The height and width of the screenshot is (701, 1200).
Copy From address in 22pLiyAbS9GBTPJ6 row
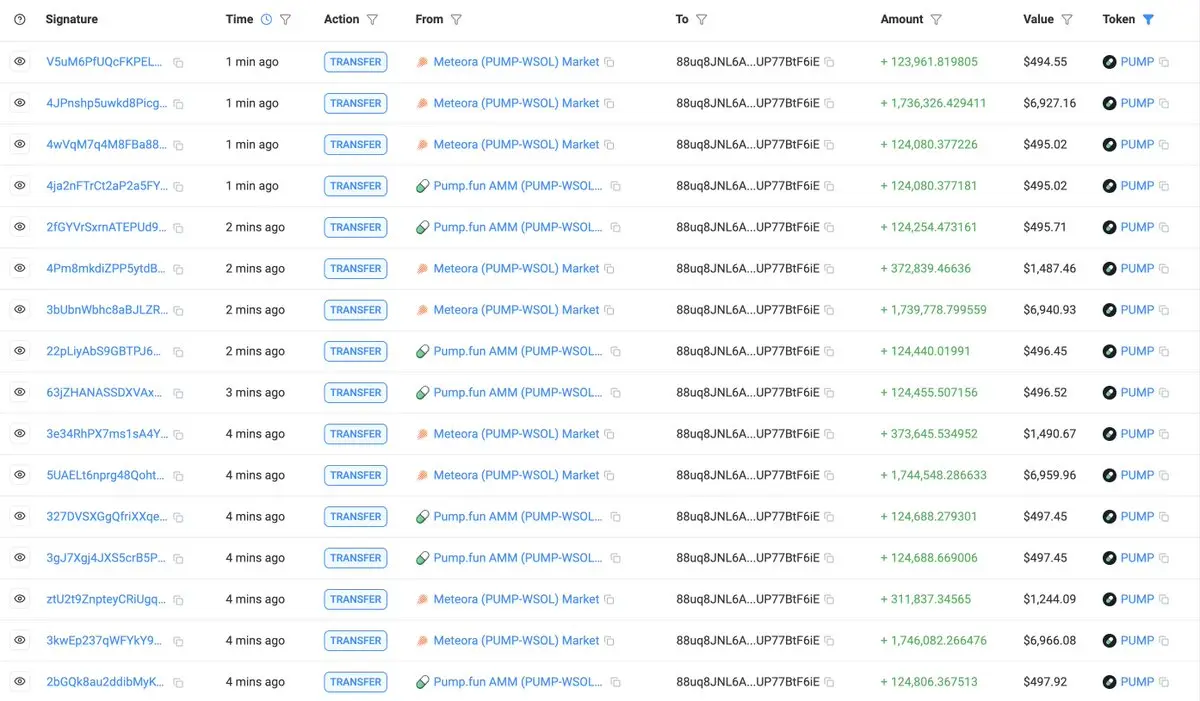pyautogui.click(x=615, y=352)
